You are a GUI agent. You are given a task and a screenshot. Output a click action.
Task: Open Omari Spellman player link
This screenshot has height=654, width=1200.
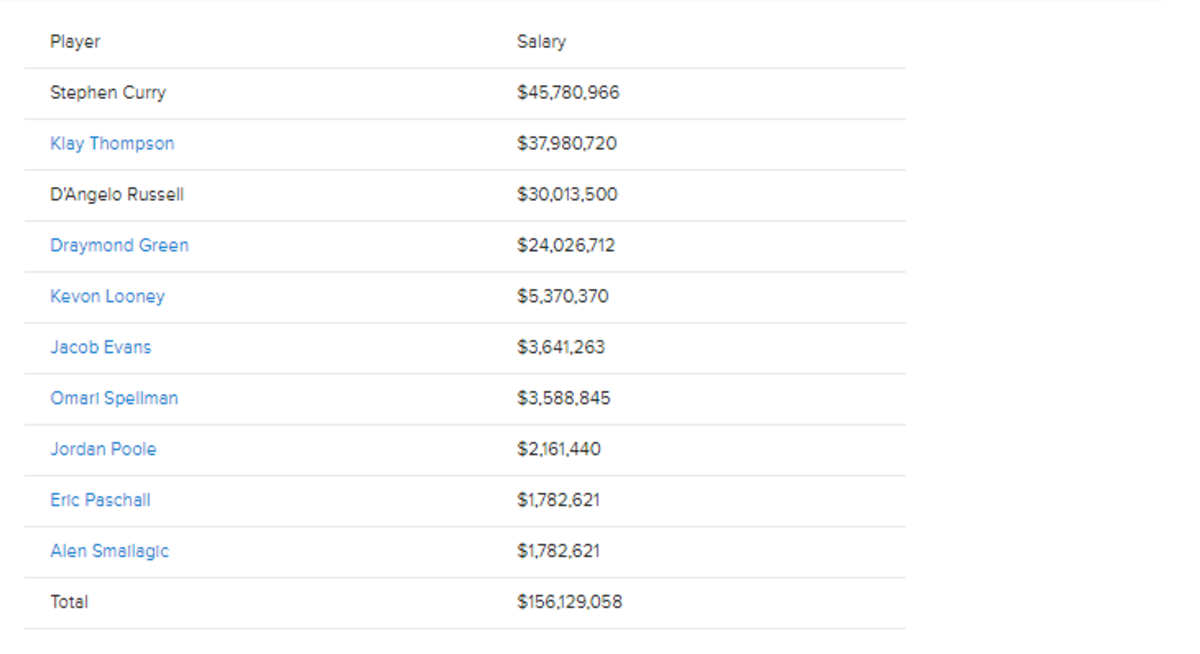click(114, 399)
